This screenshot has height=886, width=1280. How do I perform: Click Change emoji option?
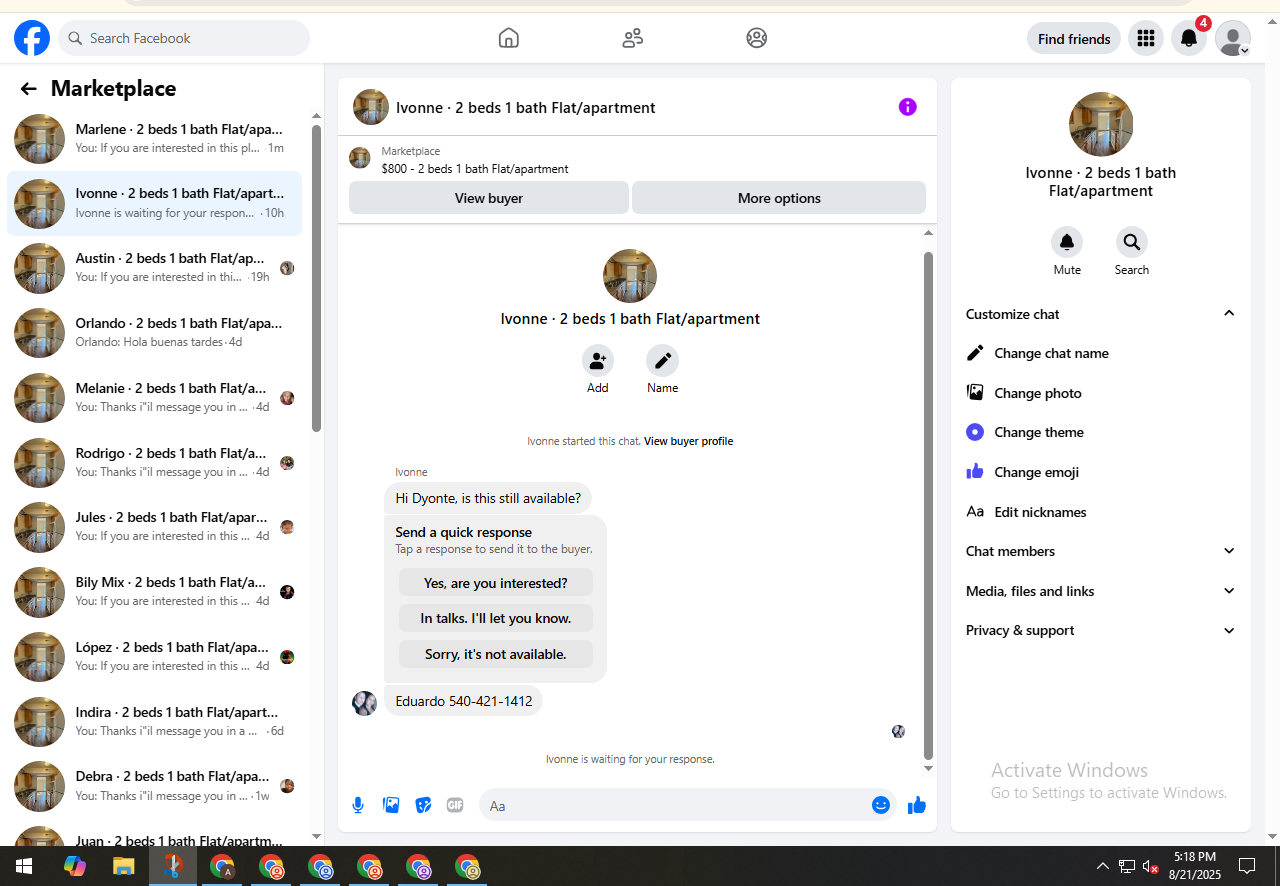(x=1101, y=472)
